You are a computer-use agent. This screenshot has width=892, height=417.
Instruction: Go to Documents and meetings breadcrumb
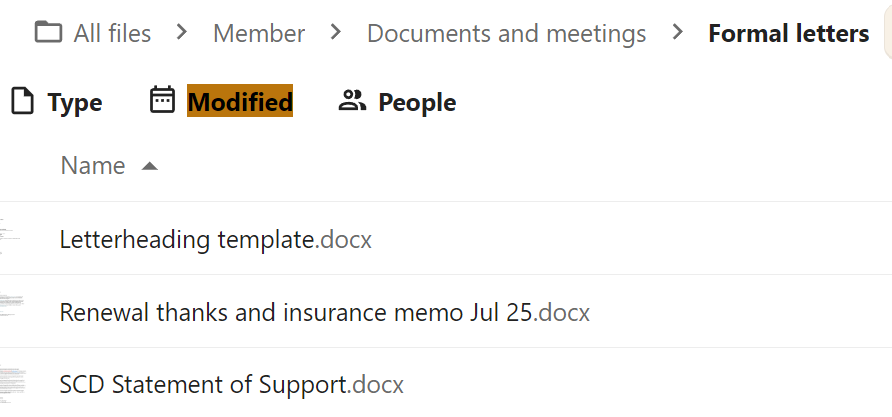click(506, 33)
